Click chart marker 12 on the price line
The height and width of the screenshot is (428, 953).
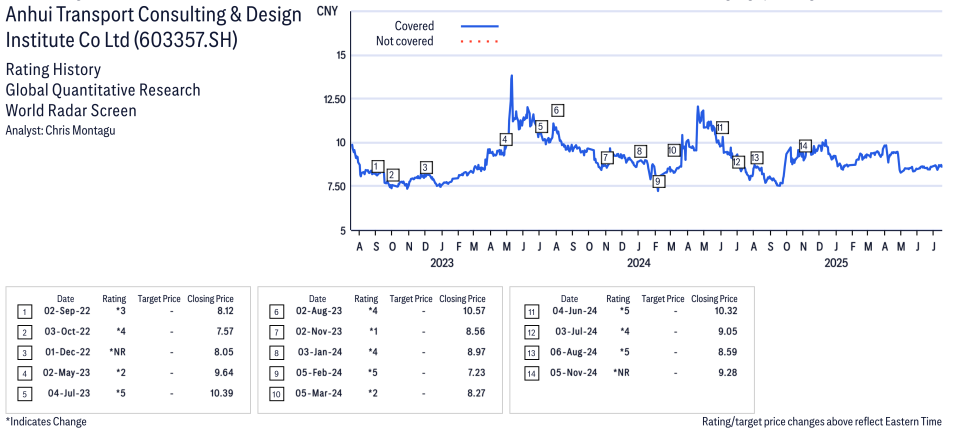(x=737, y=162)
